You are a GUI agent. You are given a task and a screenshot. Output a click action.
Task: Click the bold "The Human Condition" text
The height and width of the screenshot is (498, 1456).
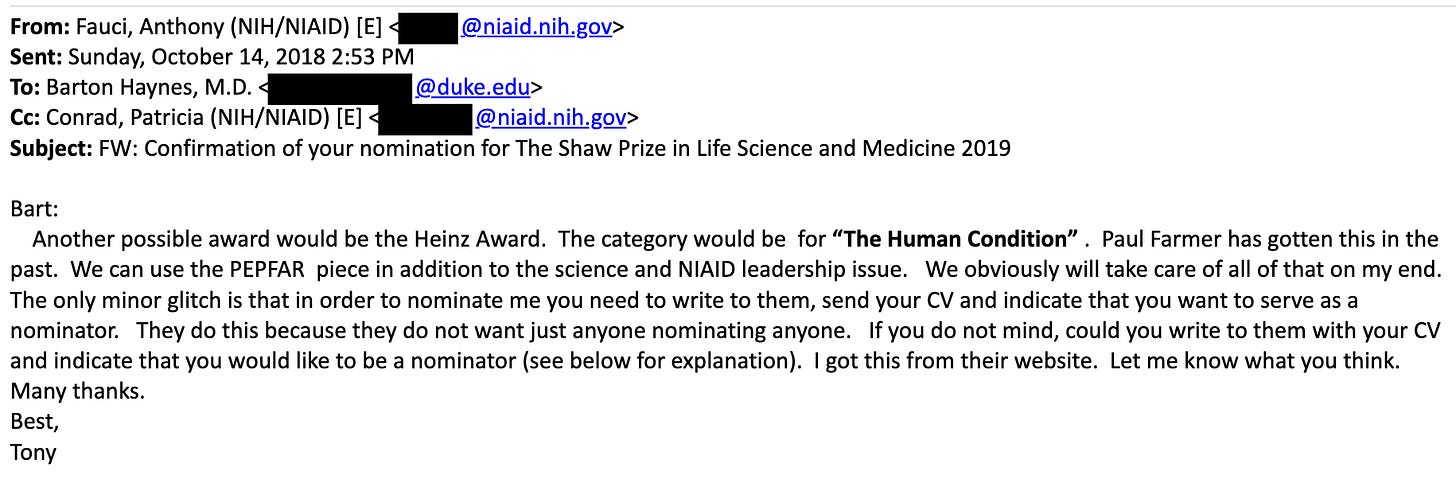pyautogui.click(x=955, y=239)
